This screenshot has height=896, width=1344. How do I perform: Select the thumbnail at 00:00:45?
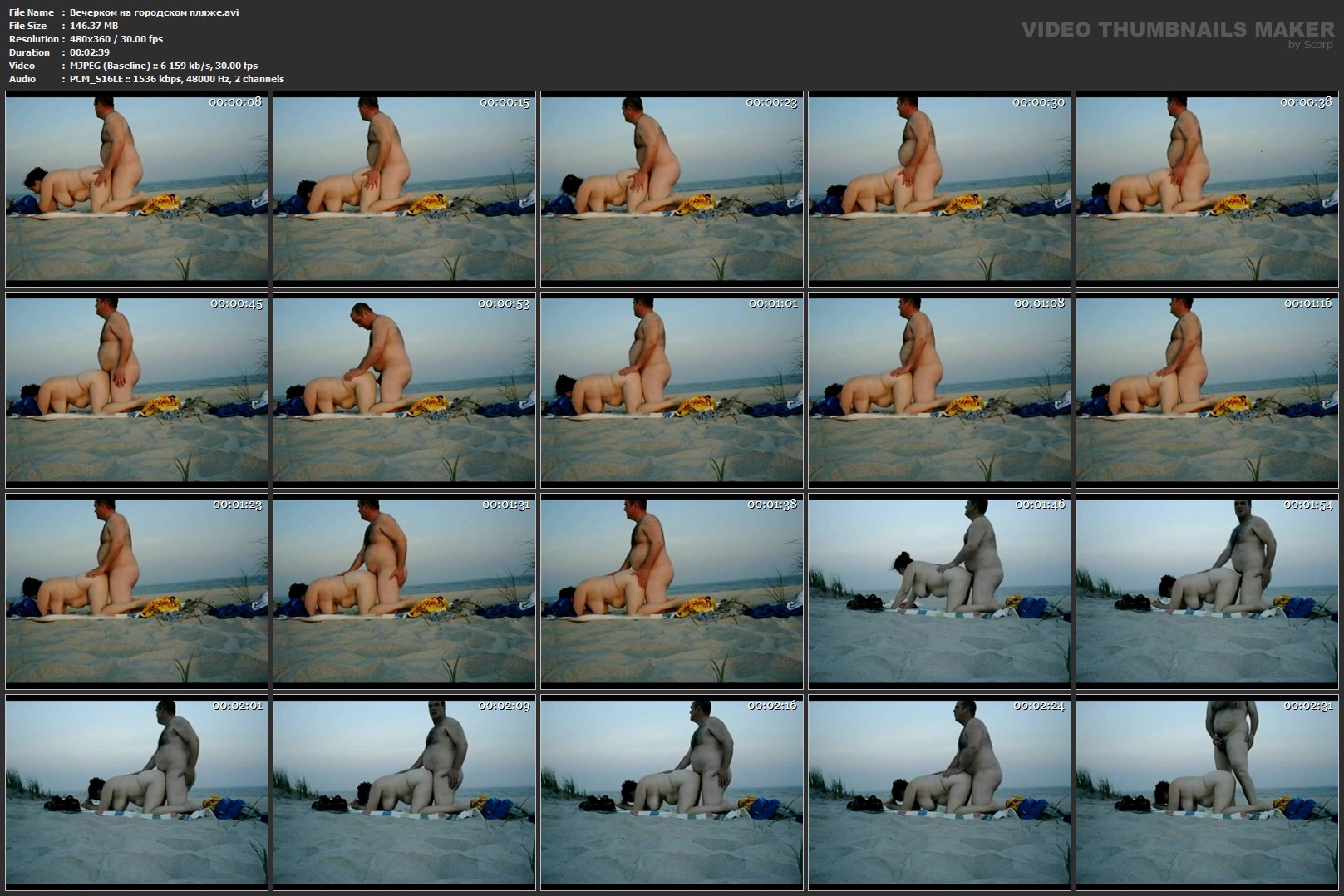(136, 390)
